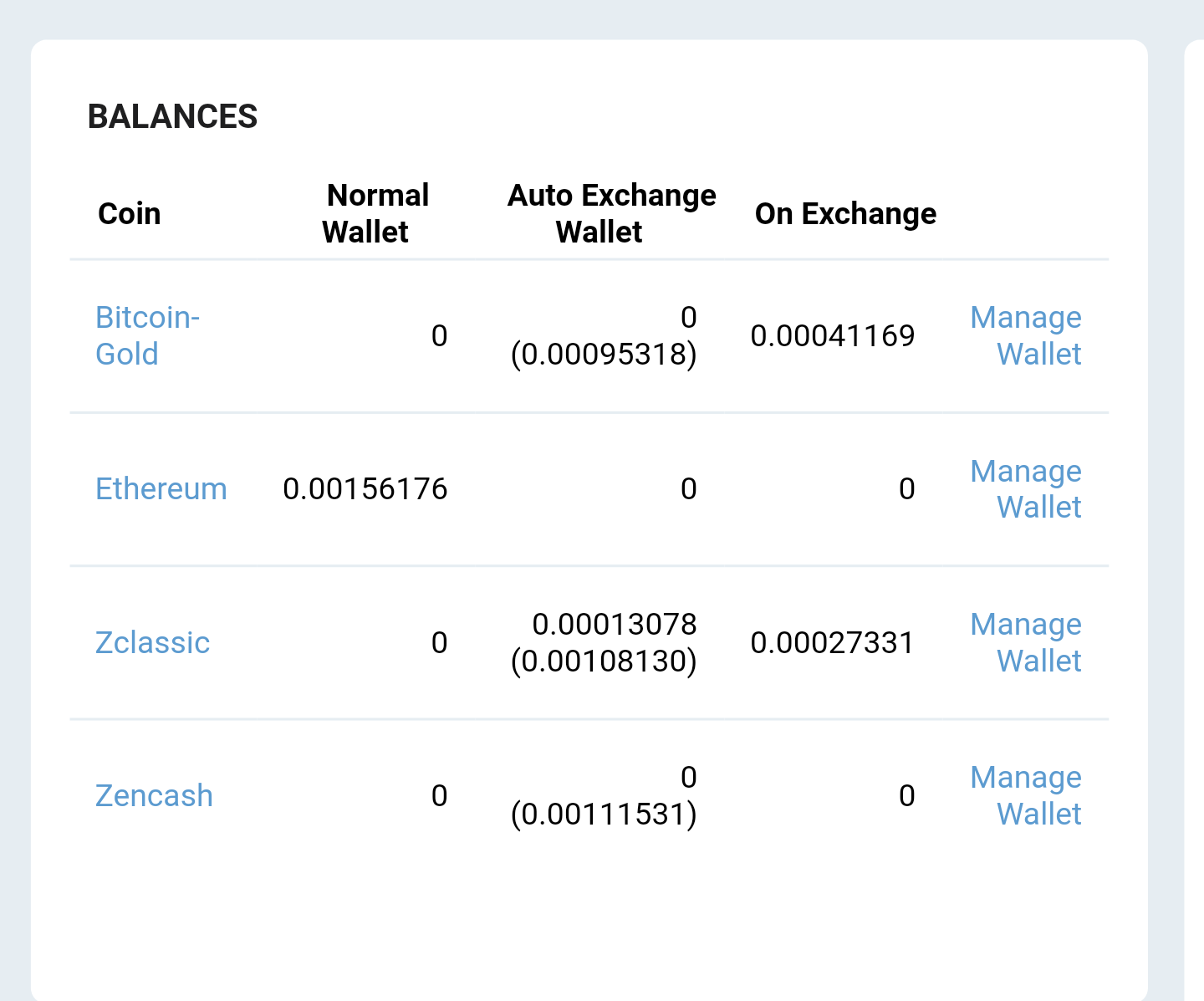Click Zclassic pending amount (0.00108130)
The height and width of the screenshot is (1001, 1204).
(x=604, y=661)
